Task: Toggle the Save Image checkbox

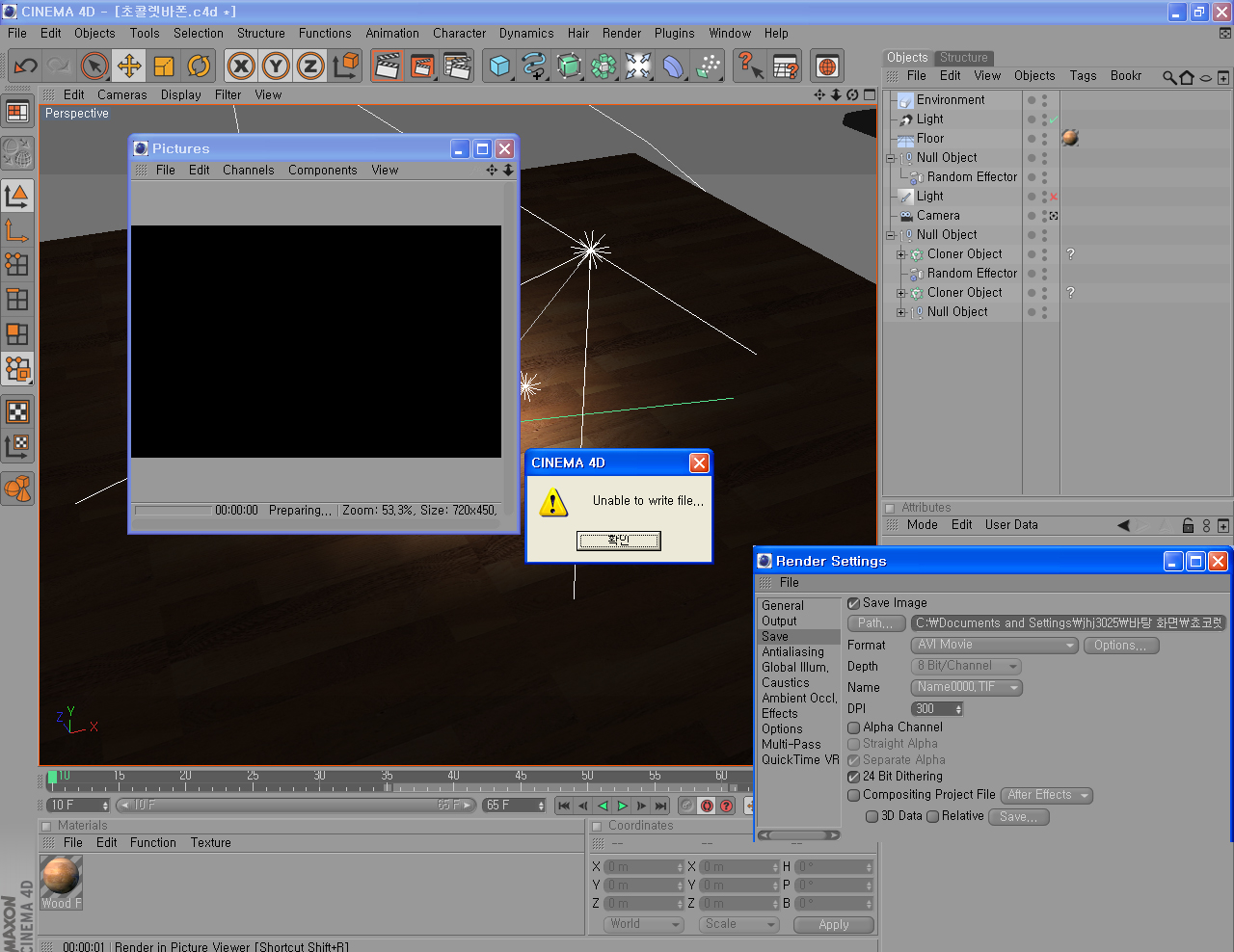Action: point(853,603)
